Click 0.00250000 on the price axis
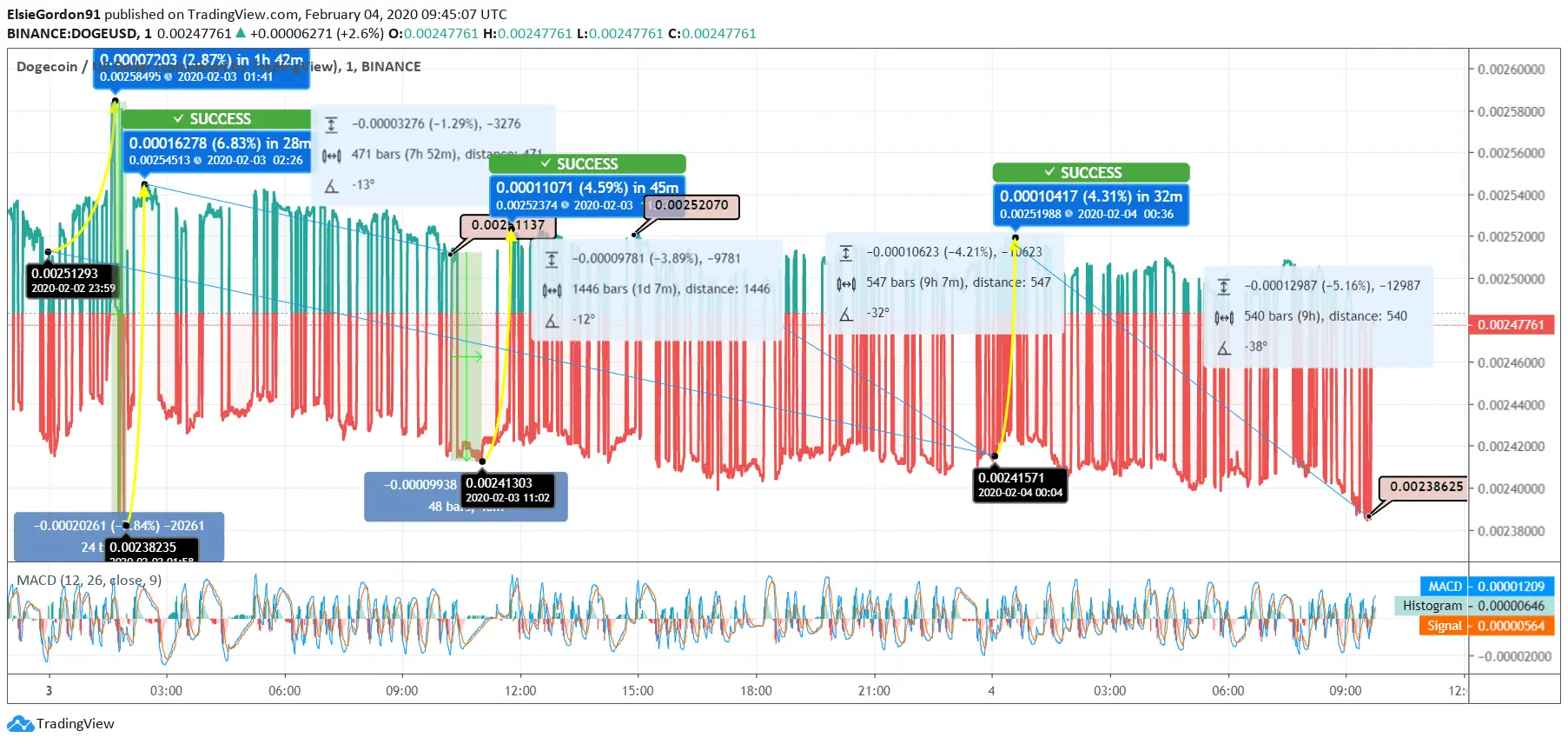 (x=1511, y=279)
